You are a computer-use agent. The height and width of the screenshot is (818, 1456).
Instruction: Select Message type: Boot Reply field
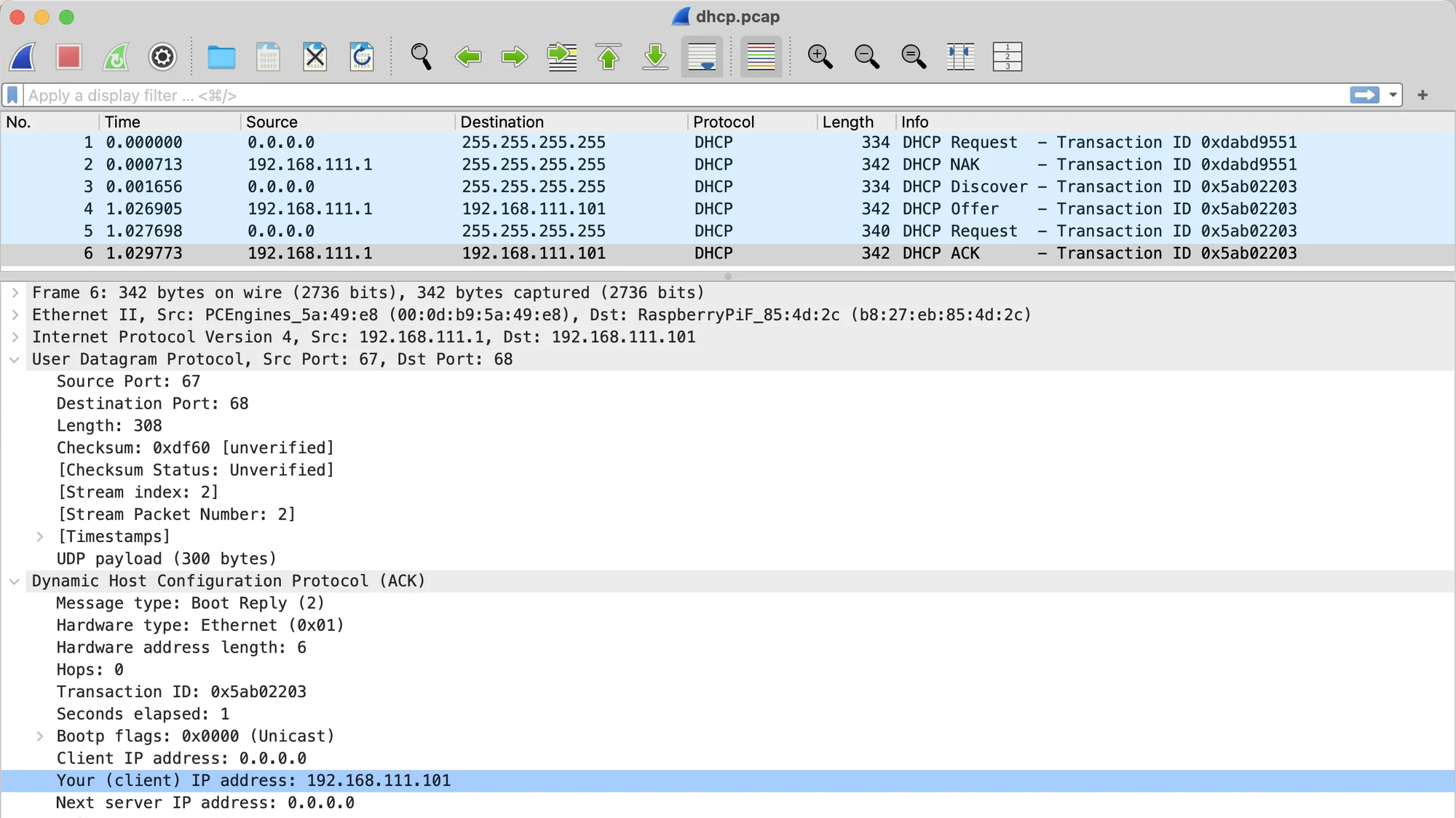(x=190, y=603)
